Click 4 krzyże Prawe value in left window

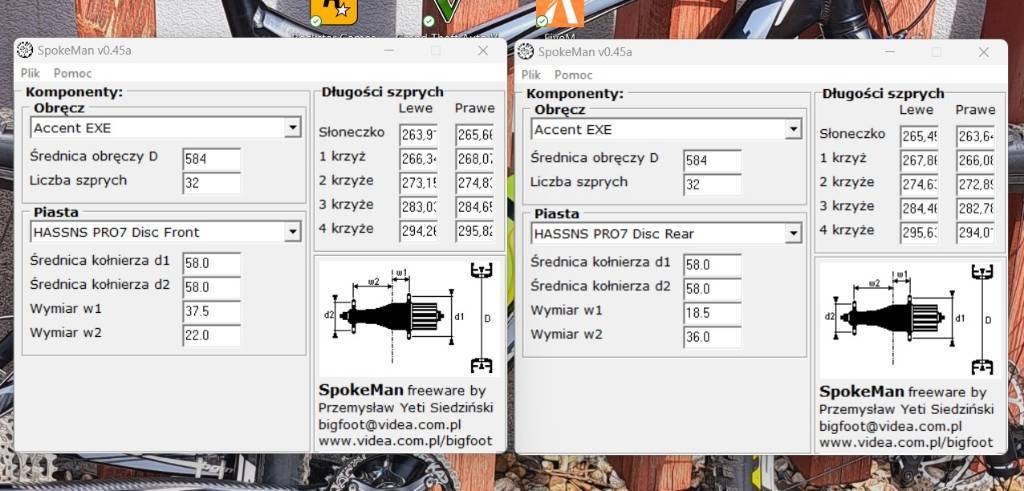[475, 230]
